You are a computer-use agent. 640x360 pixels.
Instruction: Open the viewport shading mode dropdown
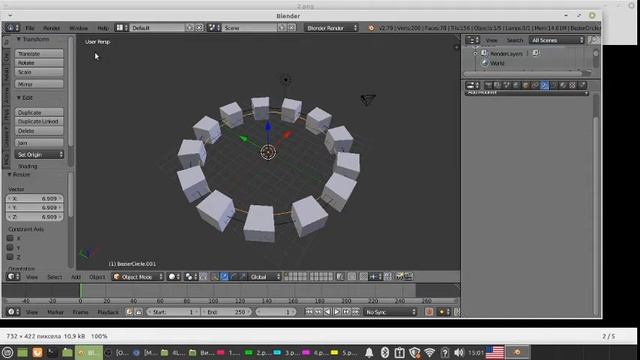[x=174, y=277]
